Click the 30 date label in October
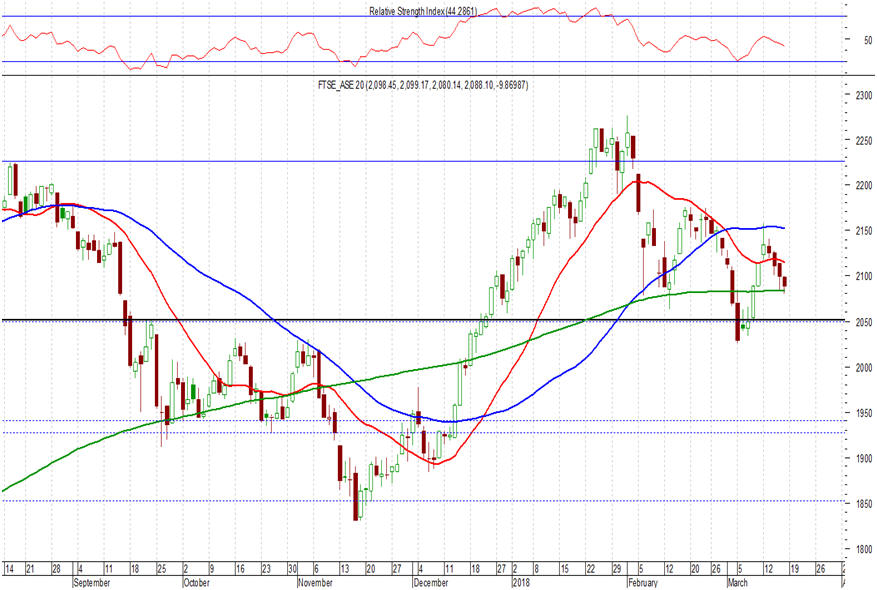Screen dimensions: 877x590 (293, 569)
